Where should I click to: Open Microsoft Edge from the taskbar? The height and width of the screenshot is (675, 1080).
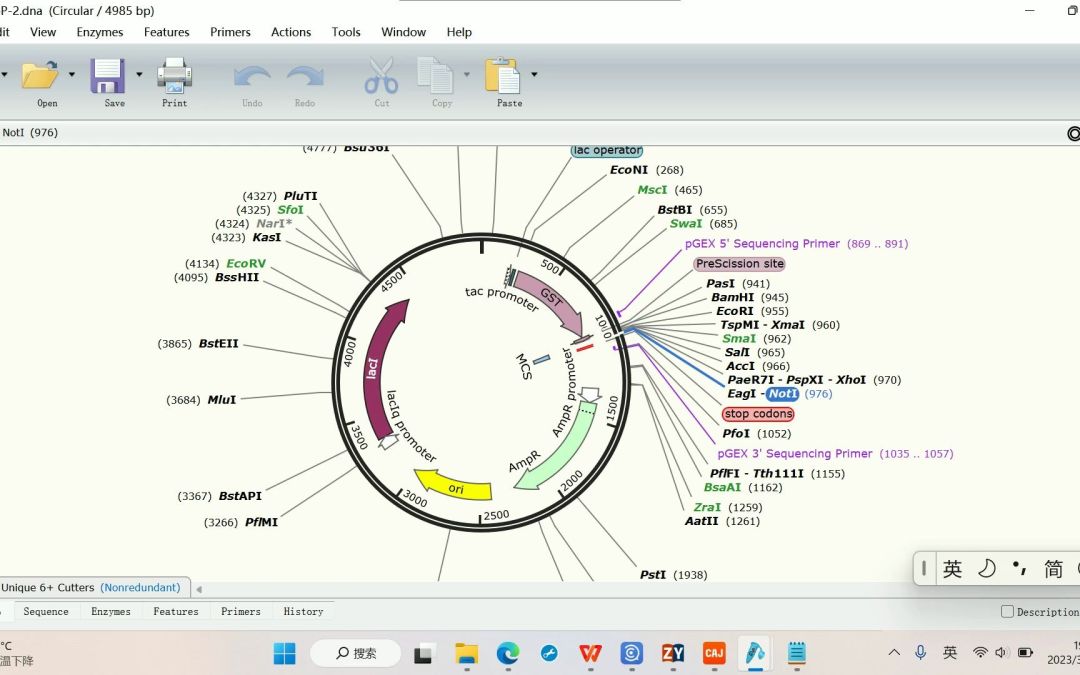508,653
